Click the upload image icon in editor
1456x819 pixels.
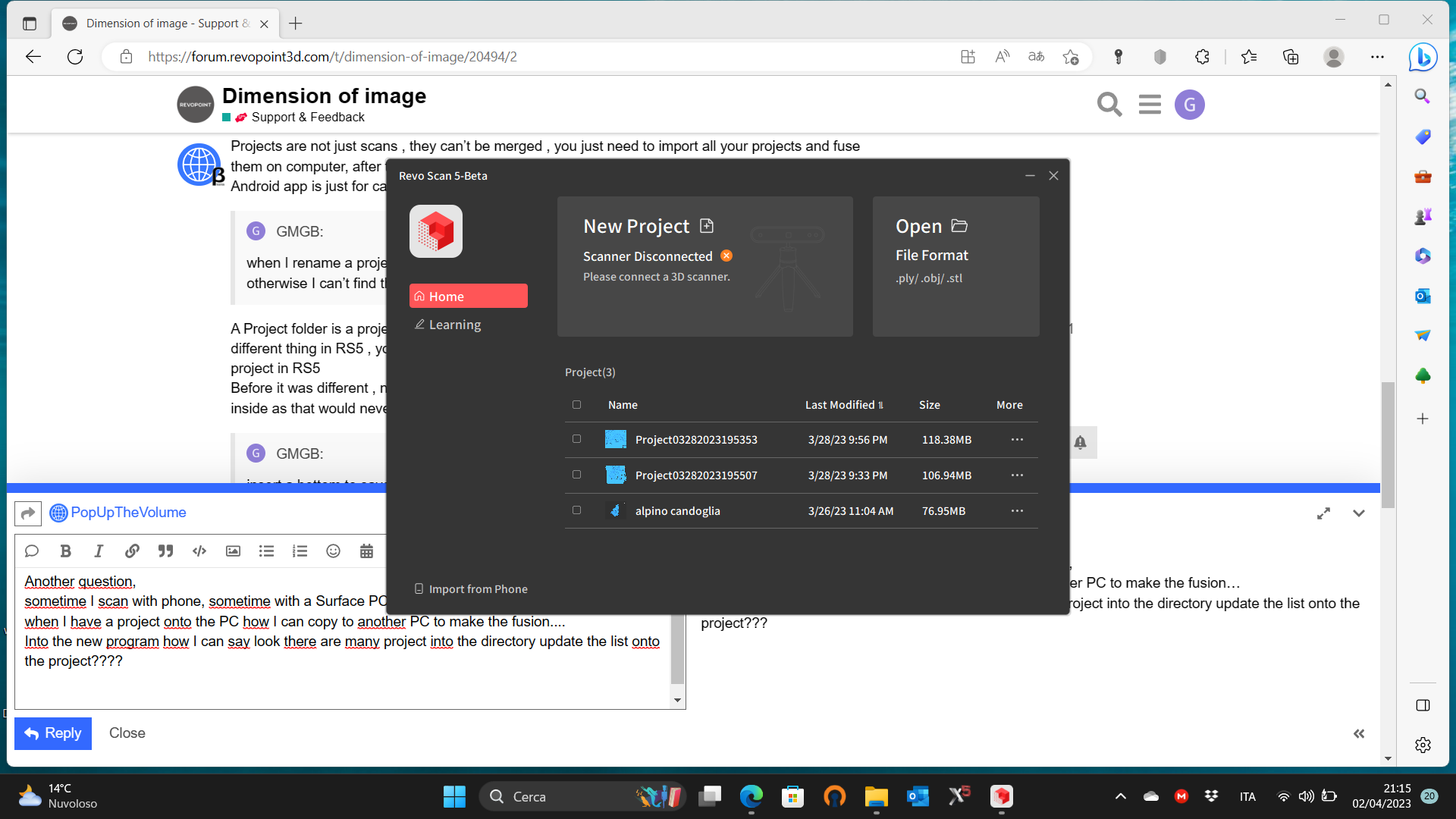pyautogui.click(x=233, y=551)
